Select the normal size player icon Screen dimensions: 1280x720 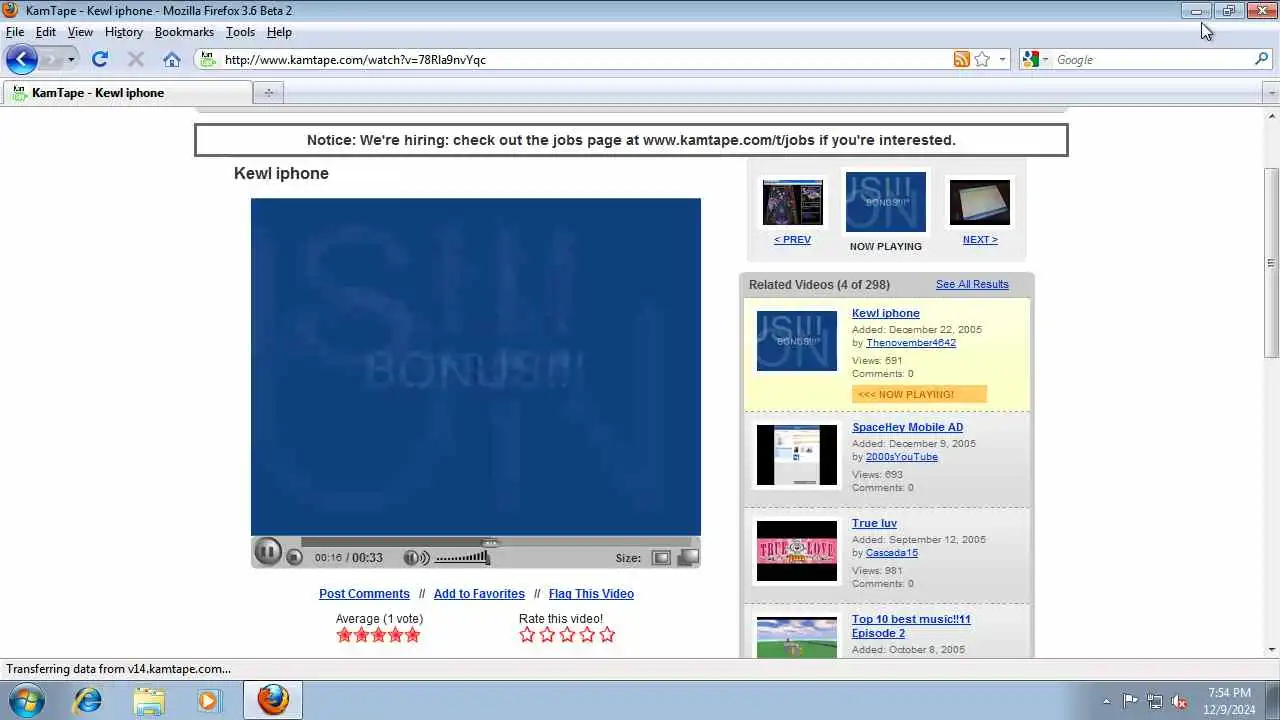pos(661,558)
